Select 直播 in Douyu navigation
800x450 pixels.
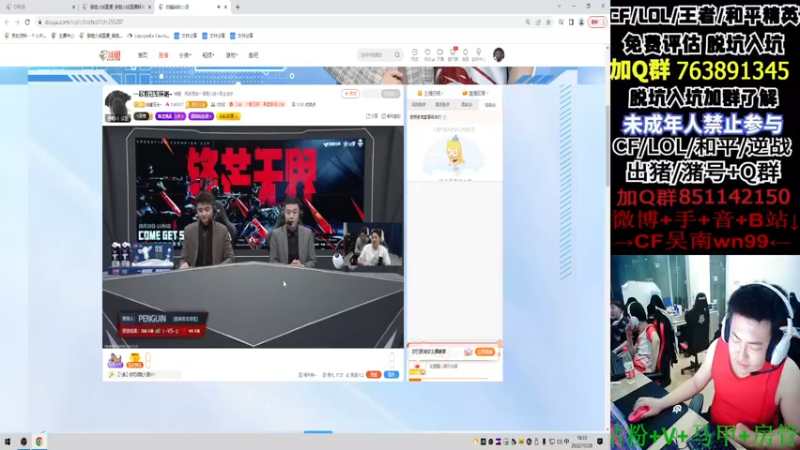[x=163, y=55]
